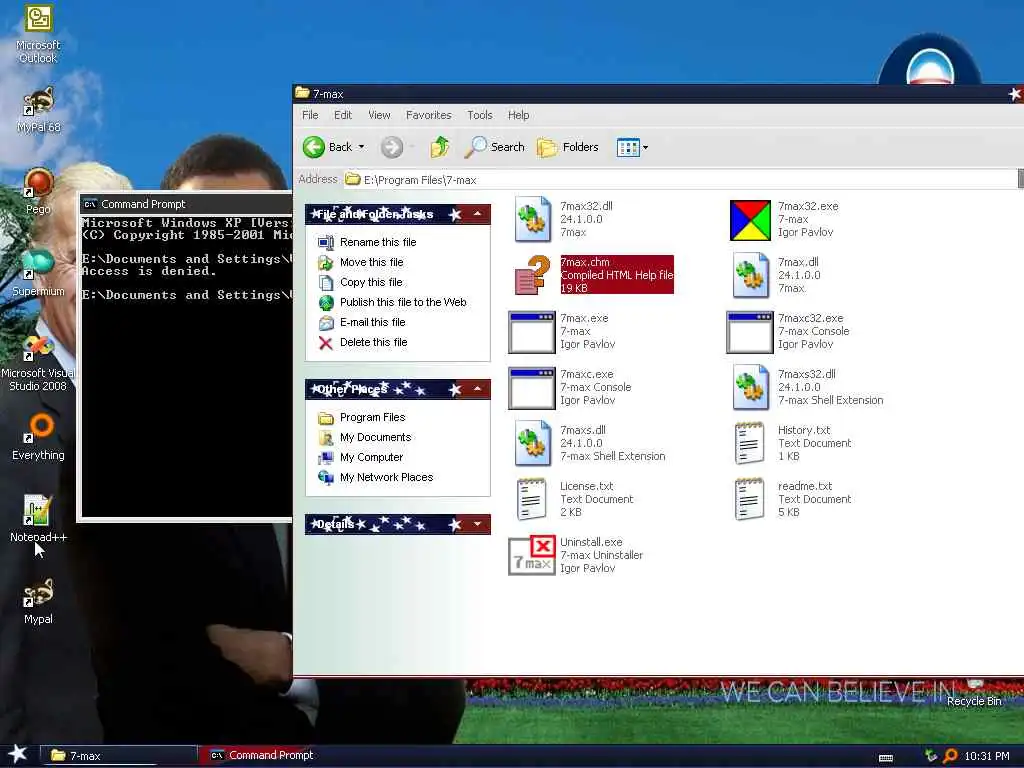1024x768 pixels.
Task: Open the Recycle Bin on desktop
Action: [974, 692]
